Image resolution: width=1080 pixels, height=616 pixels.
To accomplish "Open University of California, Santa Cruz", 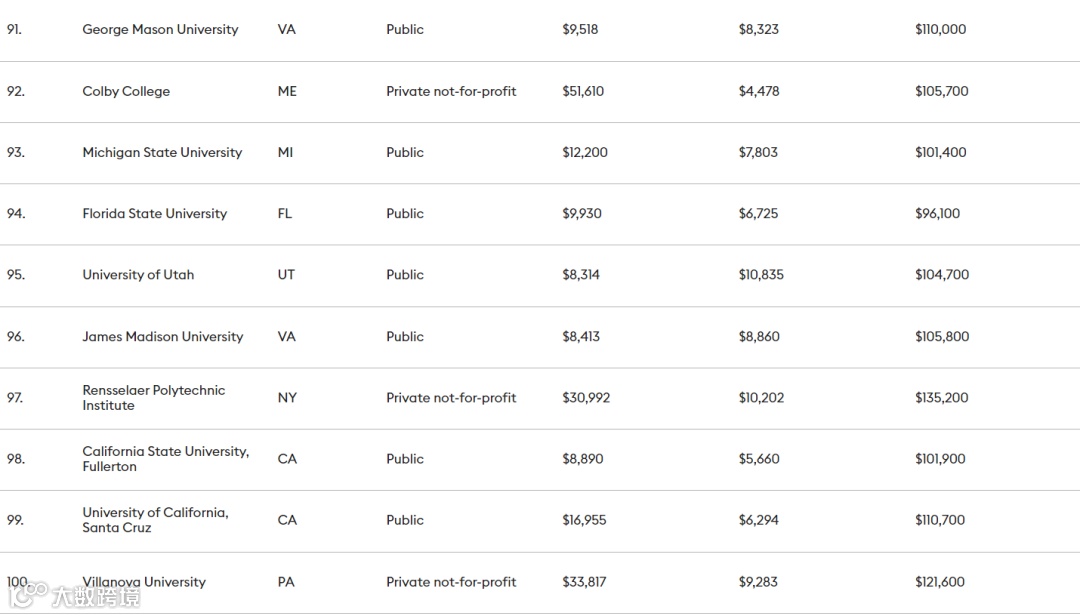I will 155,520.
